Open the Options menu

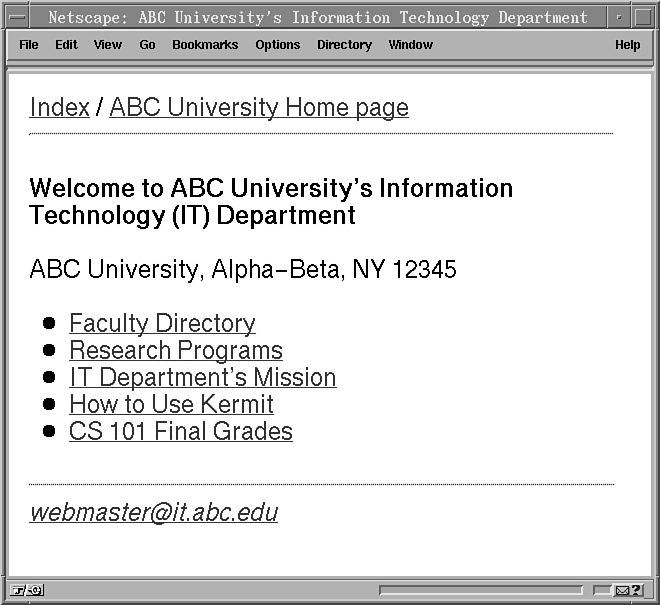277,45
